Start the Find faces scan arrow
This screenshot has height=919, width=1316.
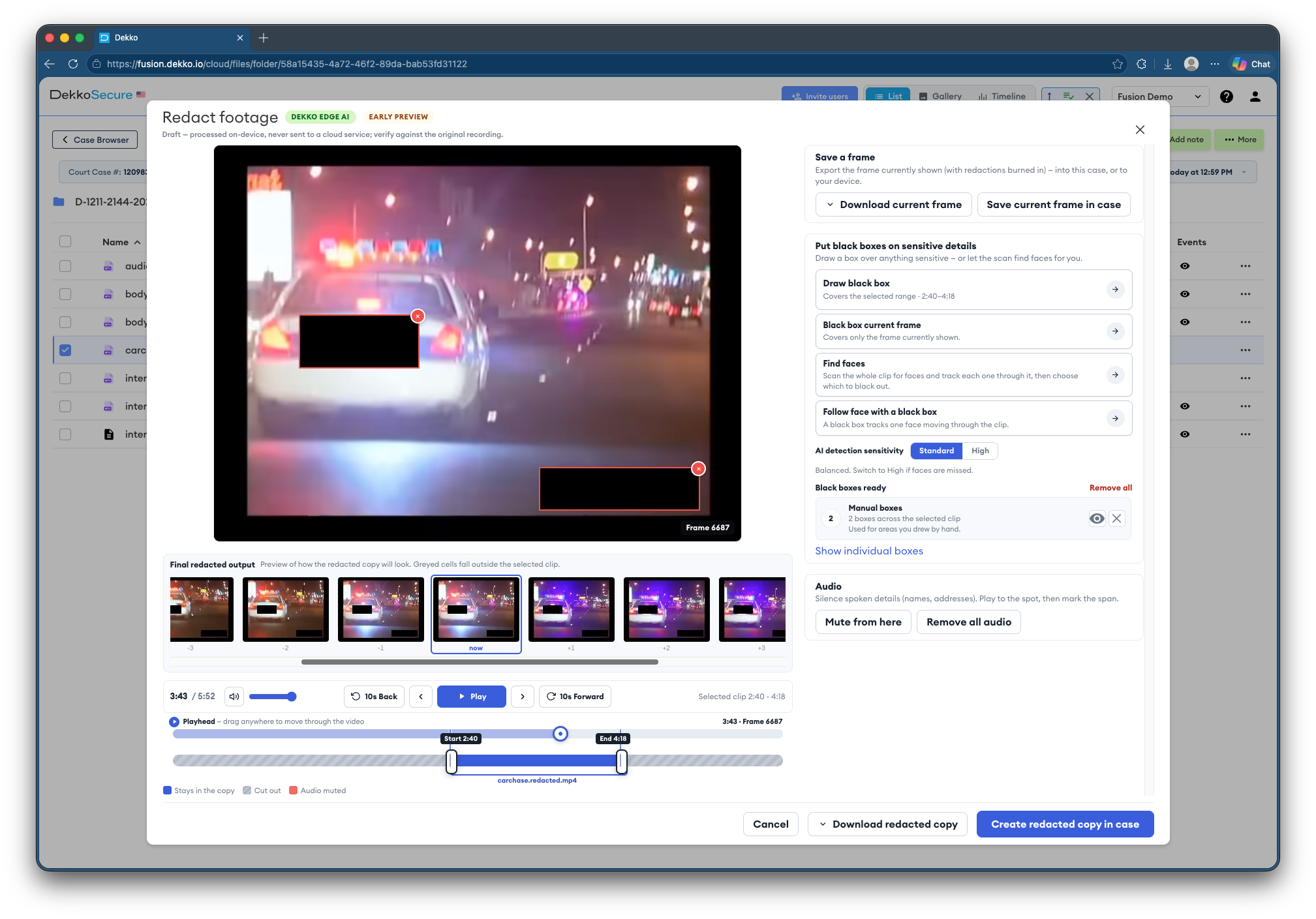click(1116, 374)
